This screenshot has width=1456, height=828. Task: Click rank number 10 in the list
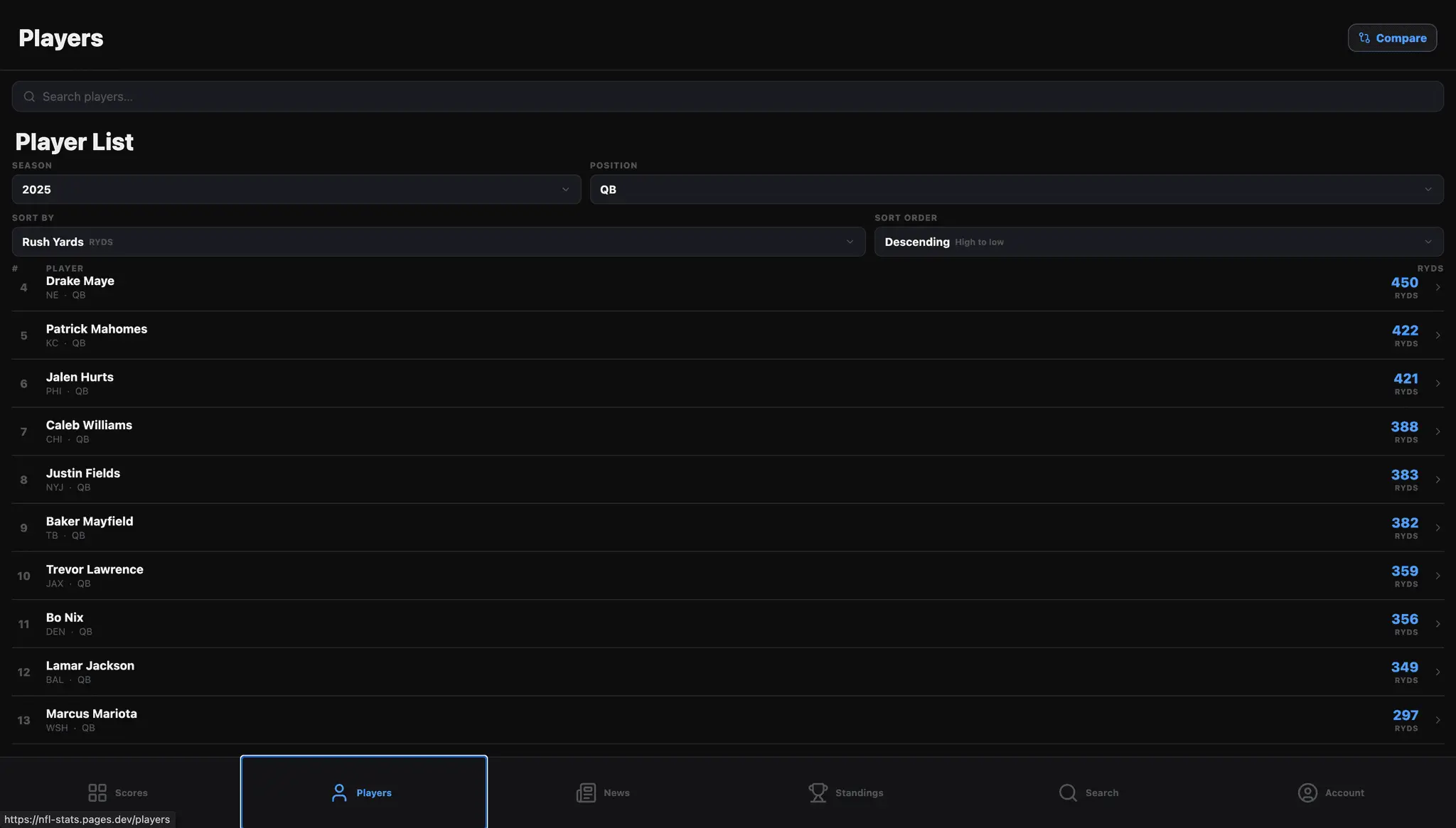[x=23, y=576]
